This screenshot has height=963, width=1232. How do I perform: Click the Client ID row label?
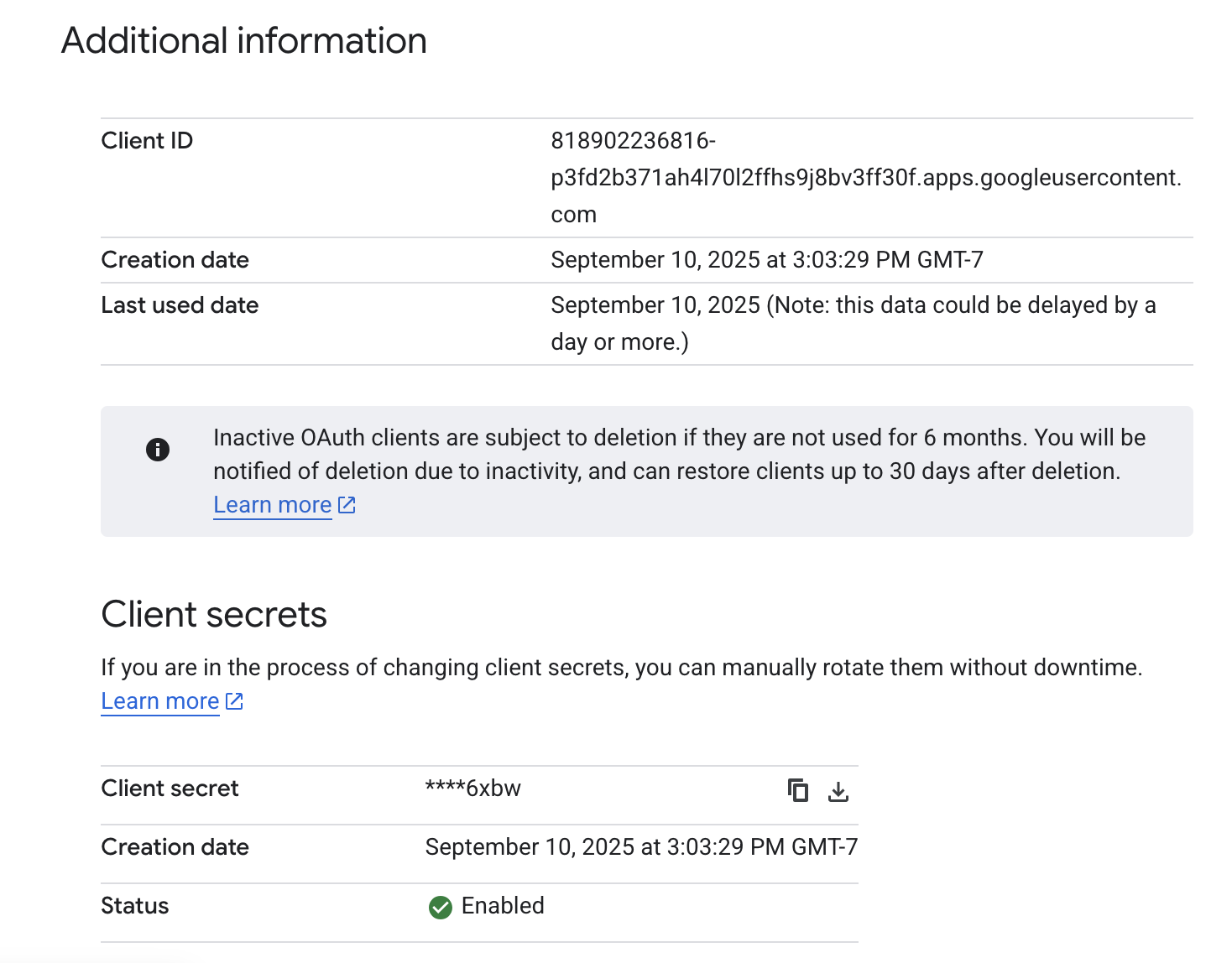(147, 141)
